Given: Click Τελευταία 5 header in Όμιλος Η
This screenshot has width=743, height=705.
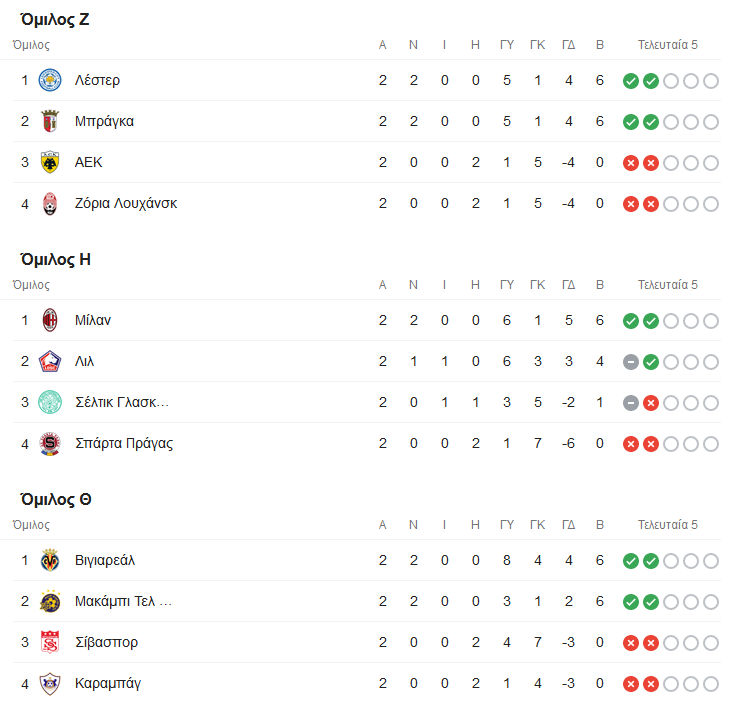Looking at the screenshot, I should tap(668, 285).
